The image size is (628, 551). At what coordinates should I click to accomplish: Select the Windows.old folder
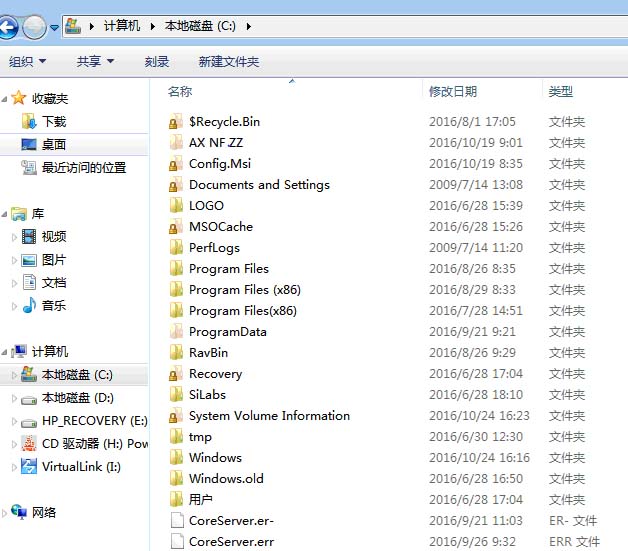point(226,479)
